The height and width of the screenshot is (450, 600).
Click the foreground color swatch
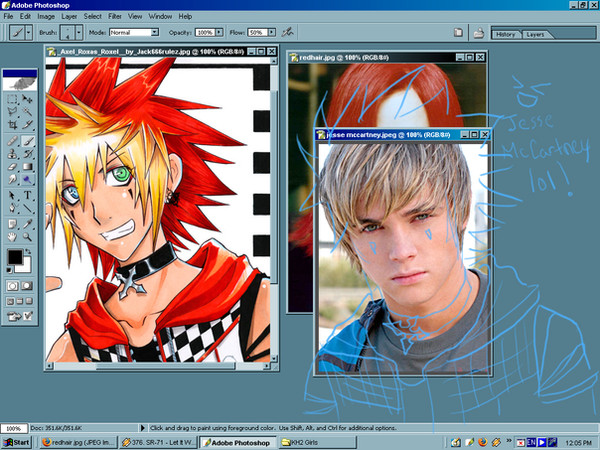pyautogui.click(x=15, y=257)
